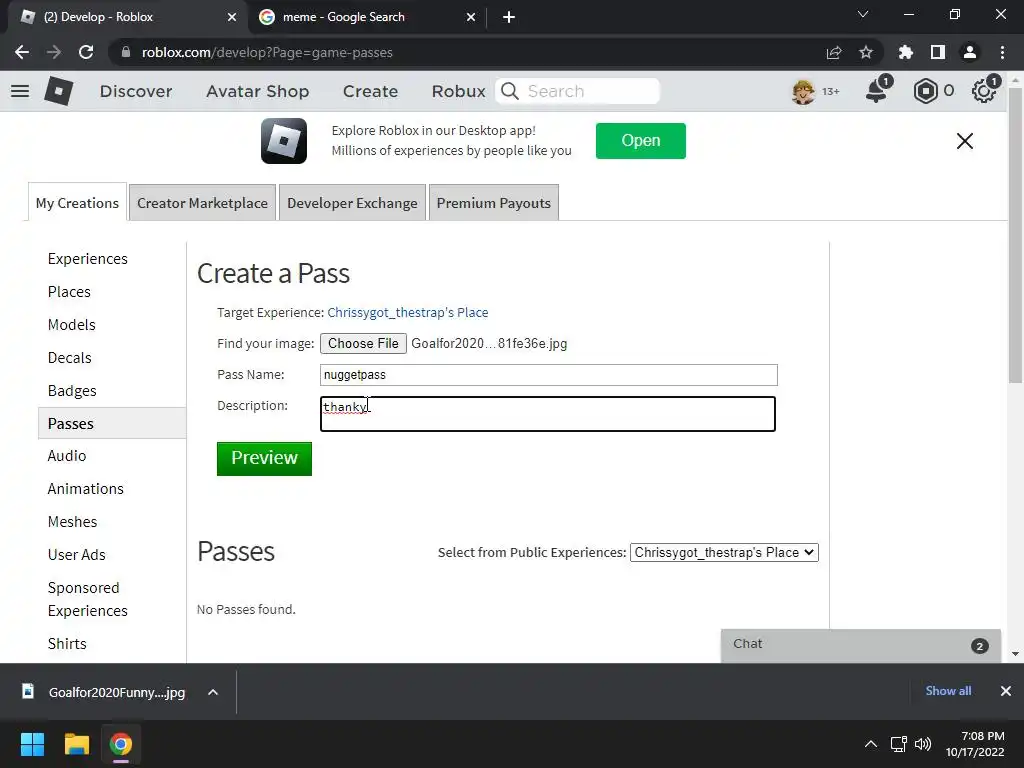Open the Premium Payouts tab
Image resolution: width=1024 pixels, height=768 pixels.
494,202
